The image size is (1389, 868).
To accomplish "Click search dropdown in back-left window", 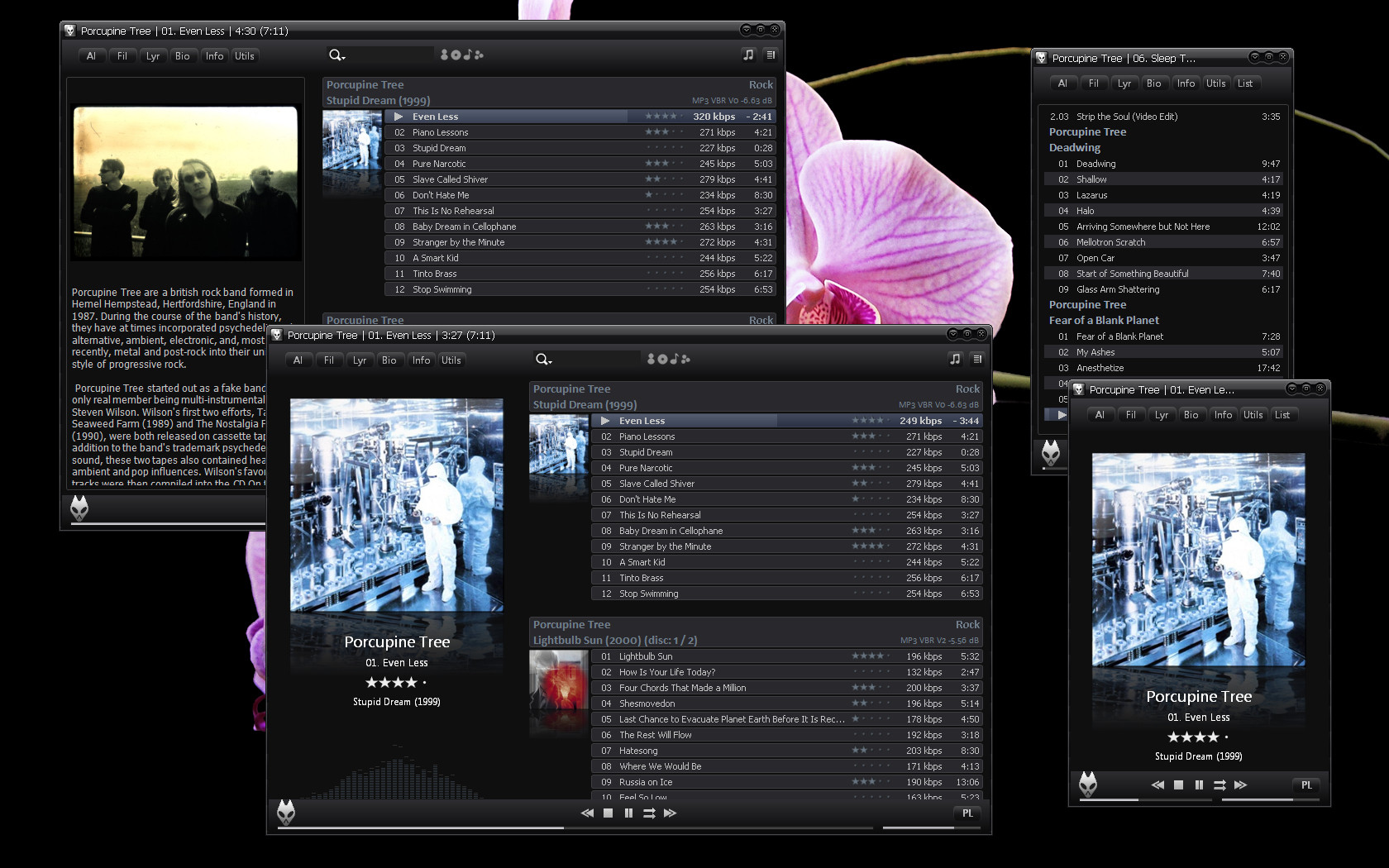I will pos(337,55).
